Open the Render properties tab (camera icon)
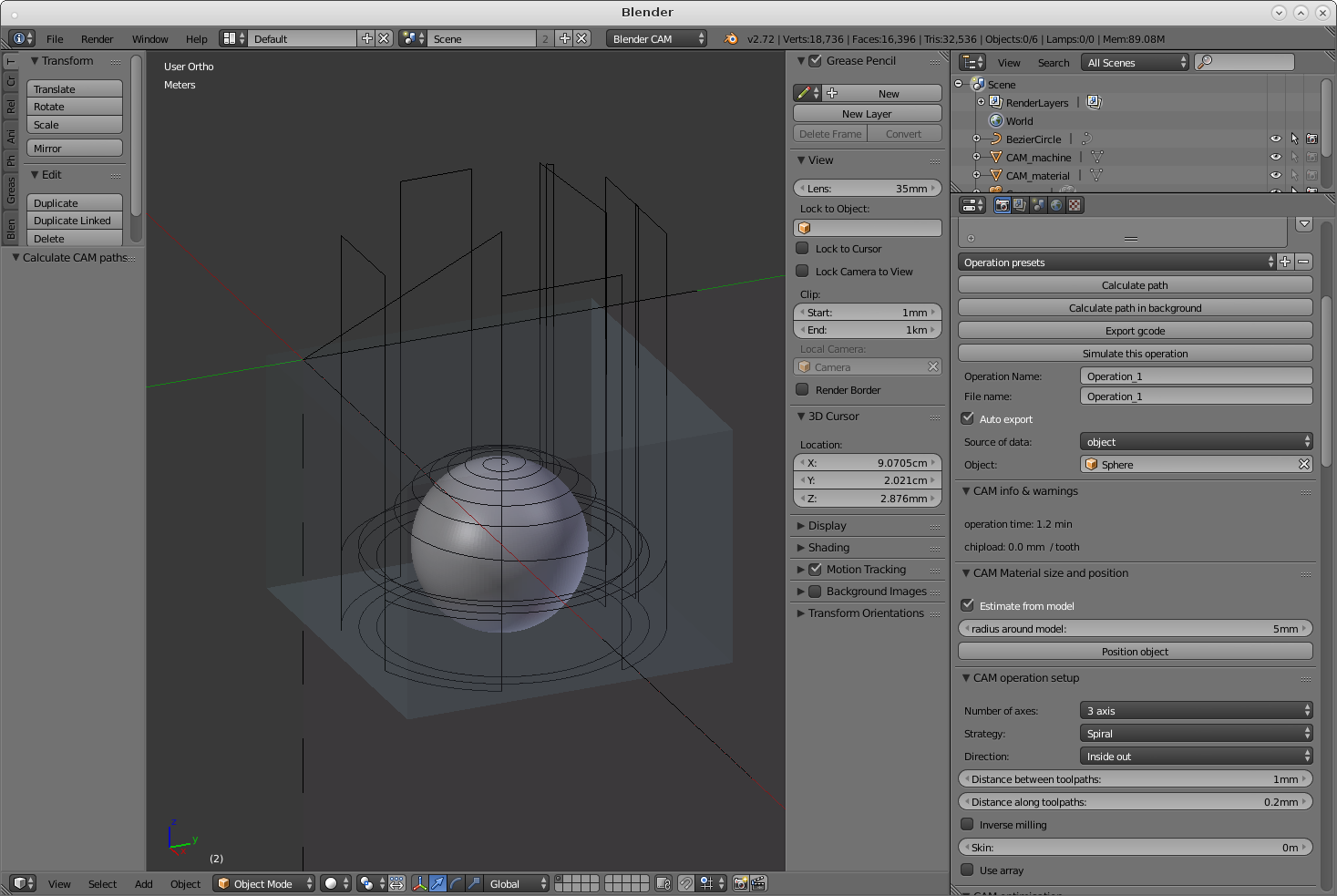Viewport: 1337px width, 896px height. pyautogui.click(x=1002, y=205)
